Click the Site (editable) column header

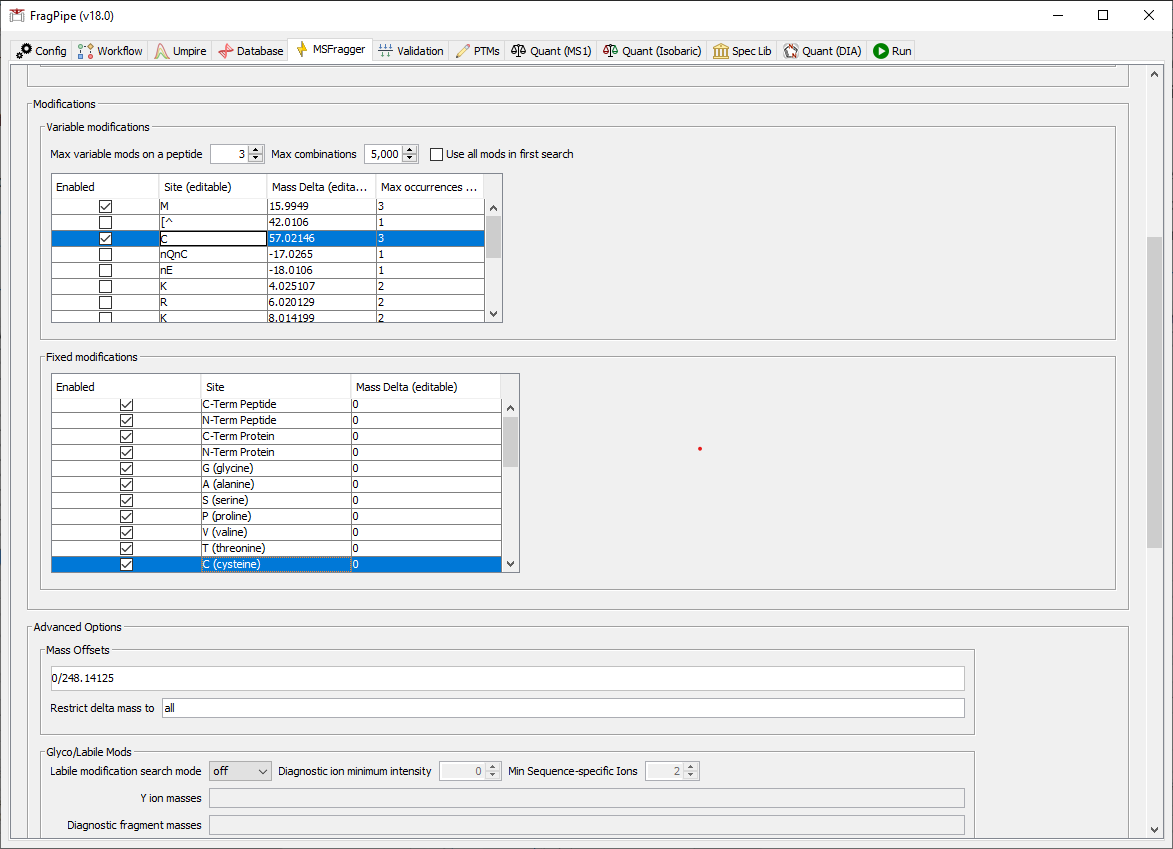[212, 187]
